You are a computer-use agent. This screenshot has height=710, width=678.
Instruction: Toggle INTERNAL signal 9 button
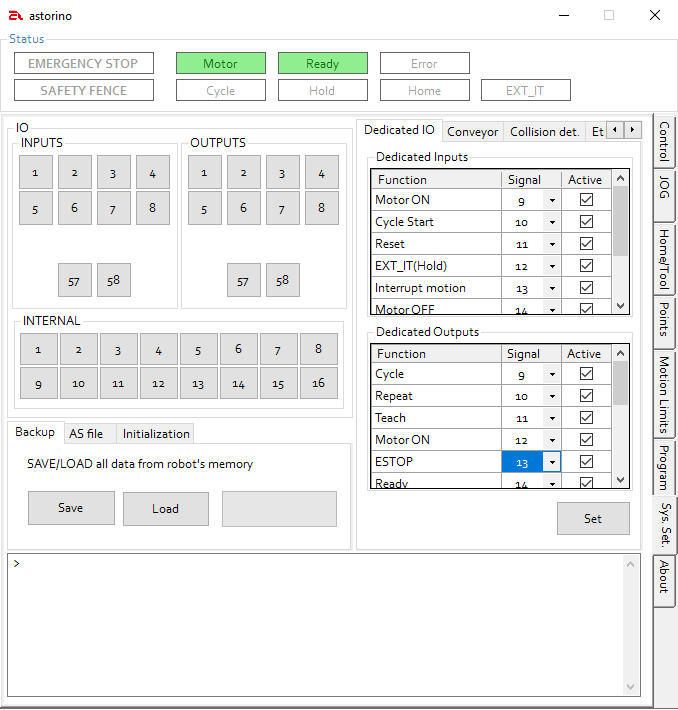[x=39, y=383]
